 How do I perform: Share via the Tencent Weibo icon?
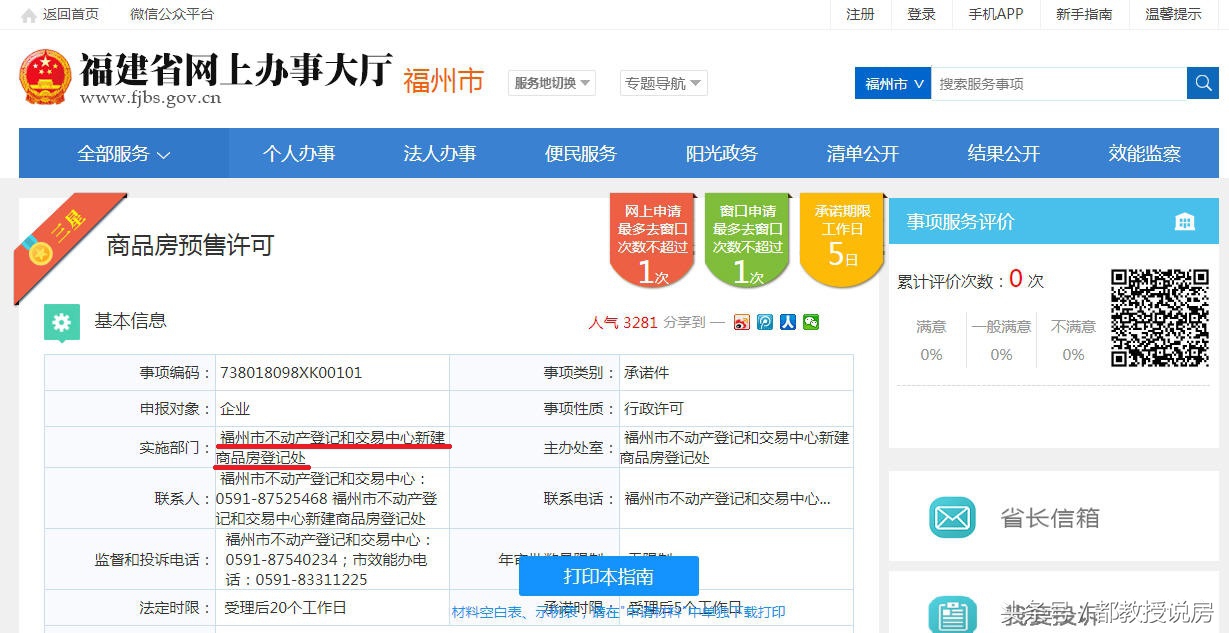pyautogui.click(x=765, y=322)
